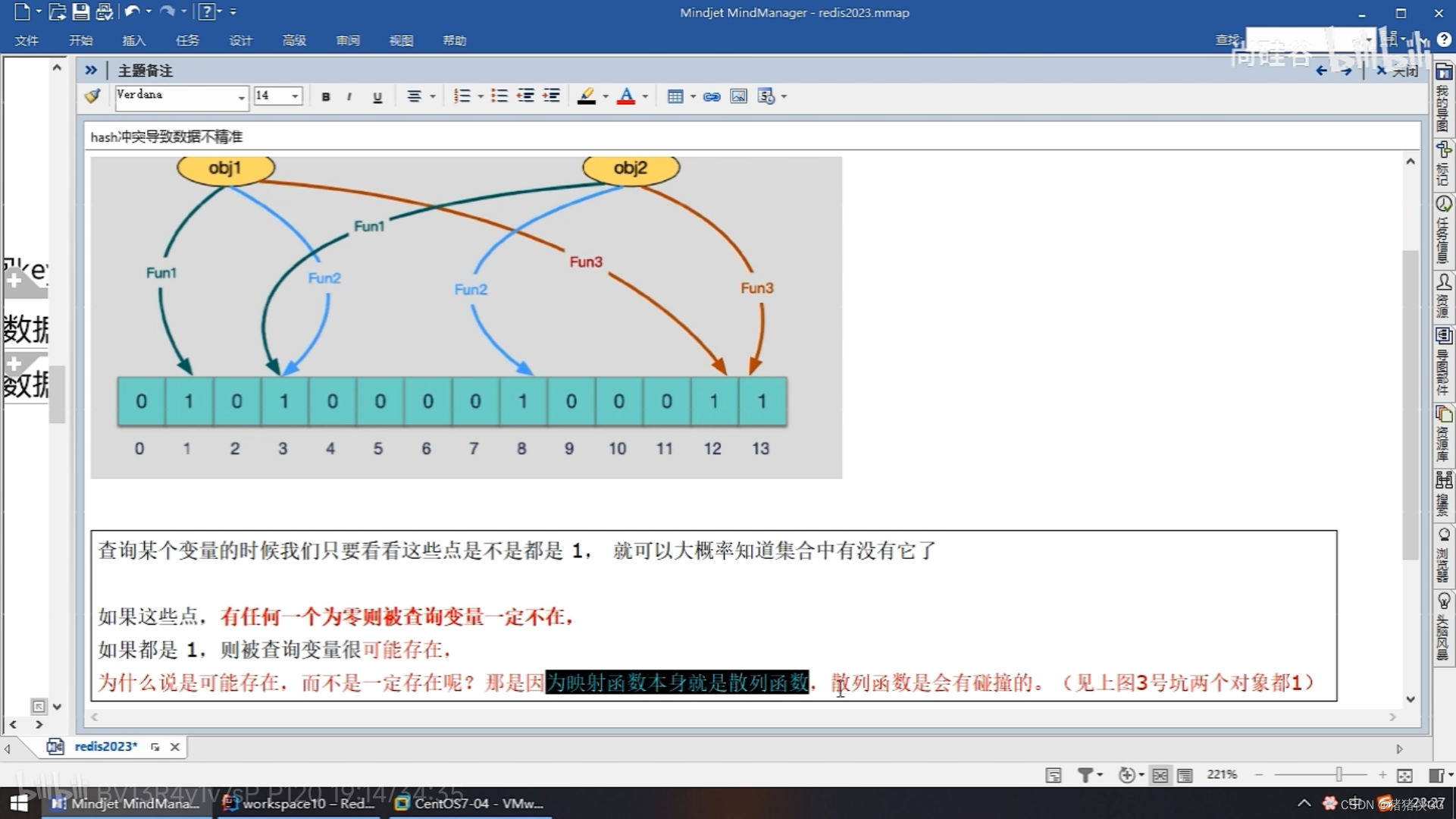Undo the last action
This screenshot has height=819, width=1456.
[132, 11]
